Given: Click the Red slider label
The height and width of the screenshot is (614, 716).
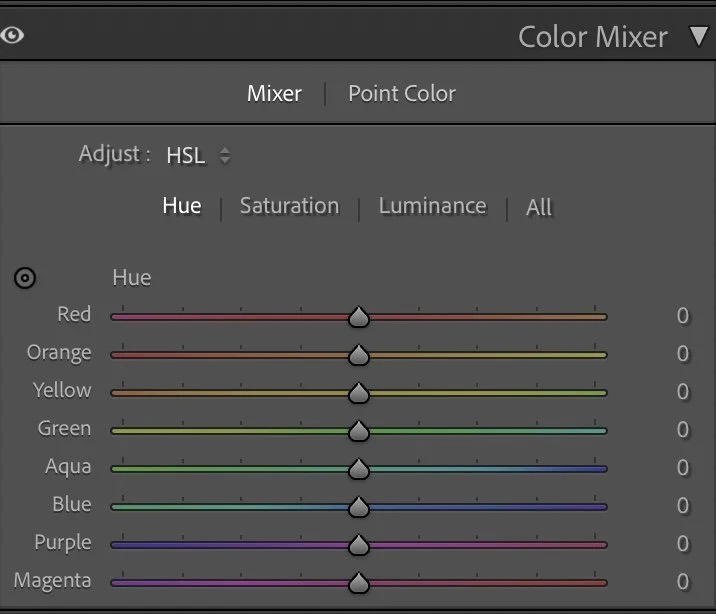Looking at the screenshot, I should point(74,314).
